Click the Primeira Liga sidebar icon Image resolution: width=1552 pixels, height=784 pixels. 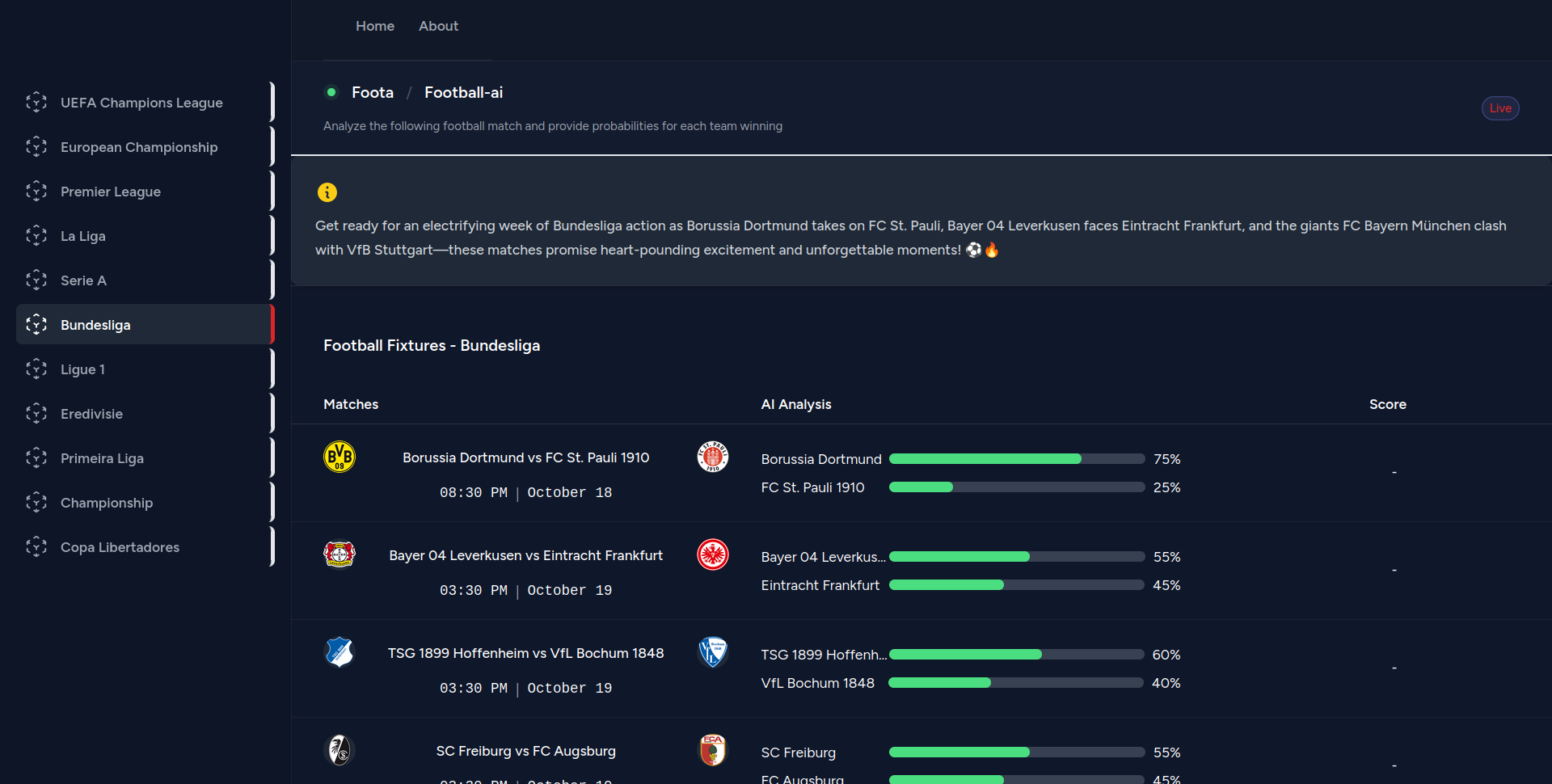coord(36,457)
